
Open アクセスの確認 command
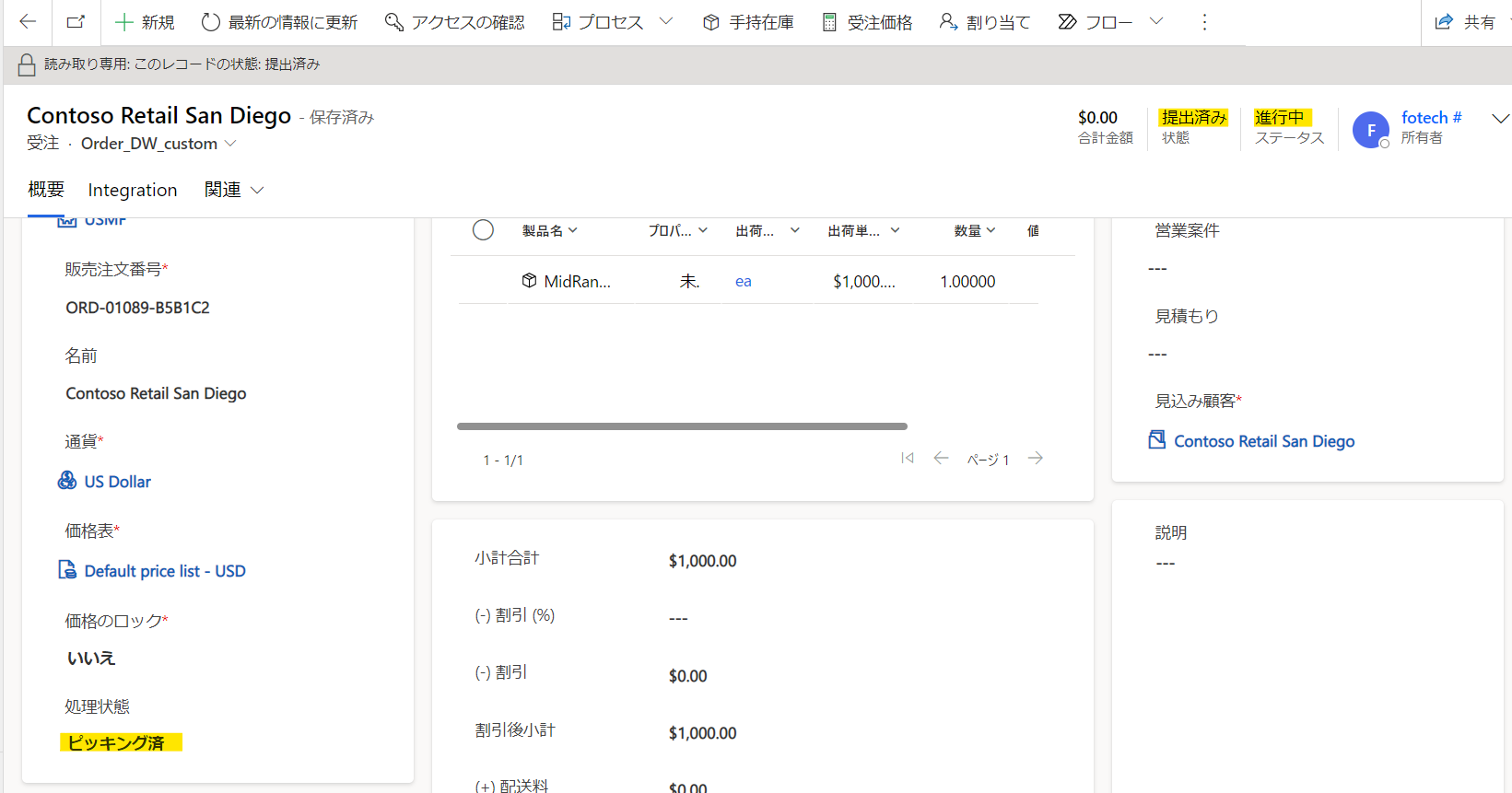click(x=454, y=22)
